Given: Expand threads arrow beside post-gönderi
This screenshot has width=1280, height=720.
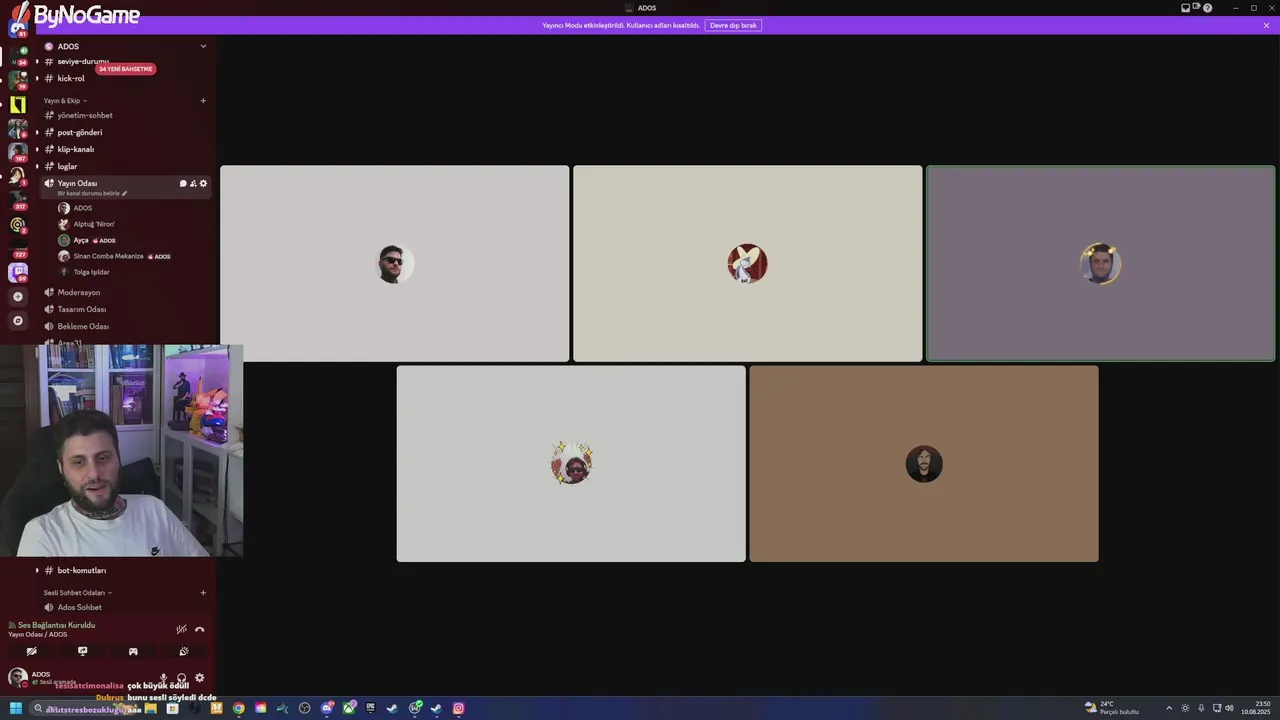Looking at the screenshot, I should tap(37, 132).
